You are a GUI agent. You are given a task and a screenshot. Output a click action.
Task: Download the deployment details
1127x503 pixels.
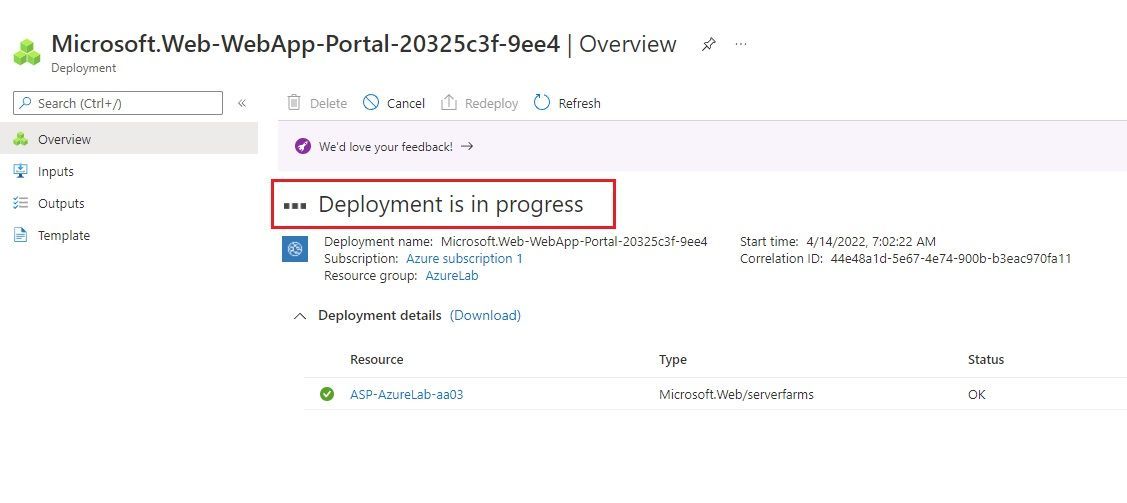(485, 315)
